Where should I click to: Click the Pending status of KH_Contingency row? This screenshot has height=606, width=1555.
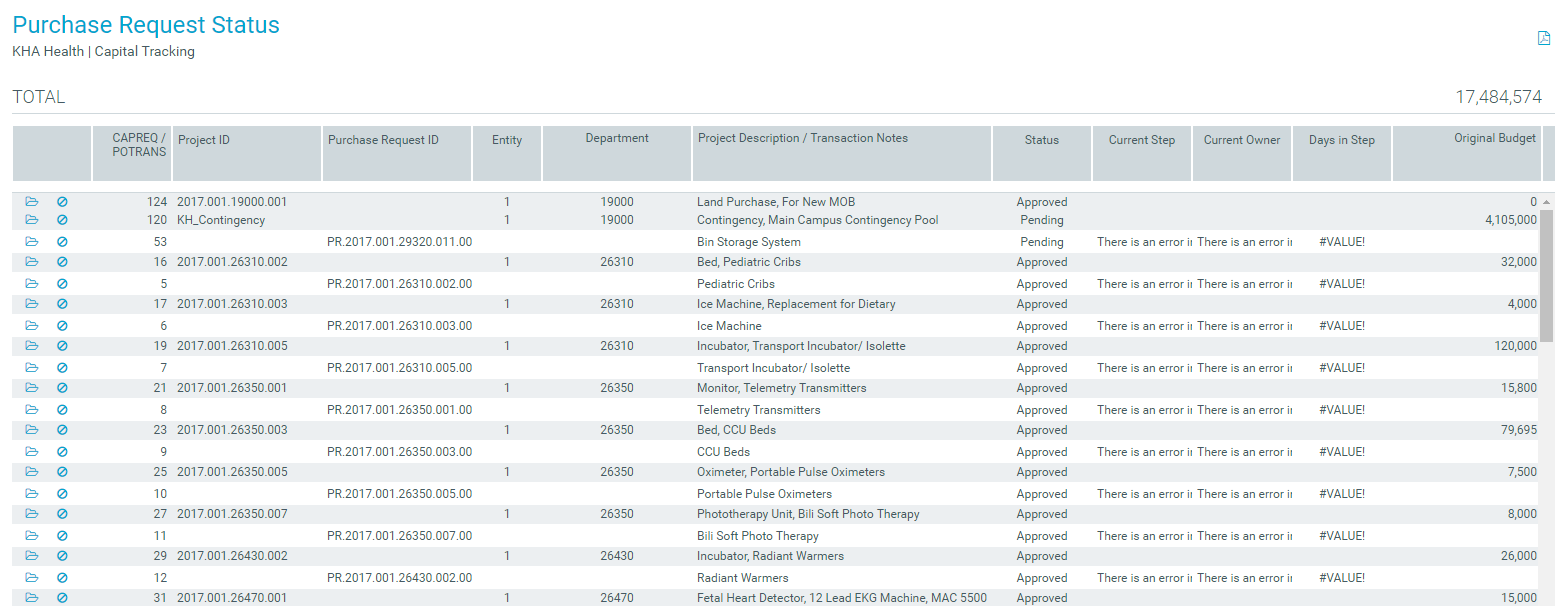[x=1042, y=220]
